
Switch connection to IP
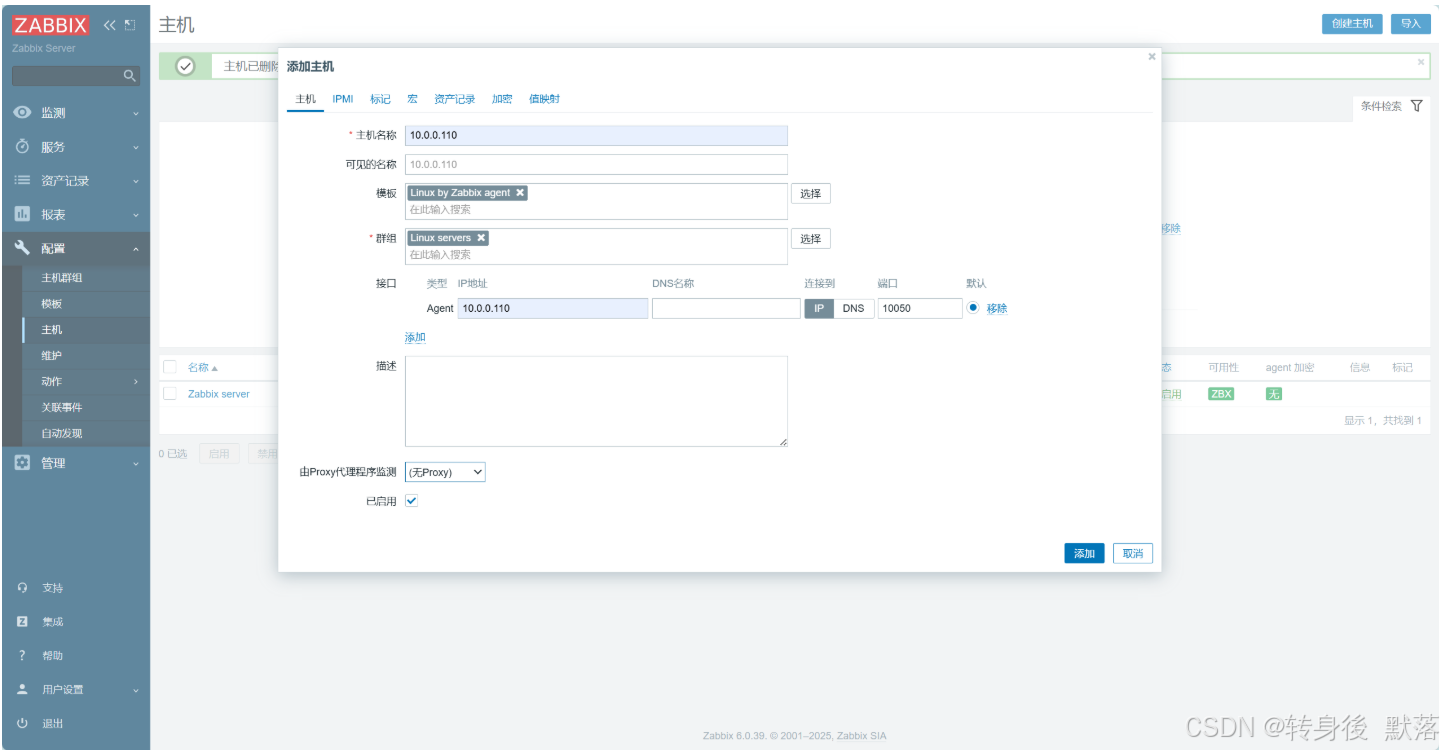coord(819,308)
